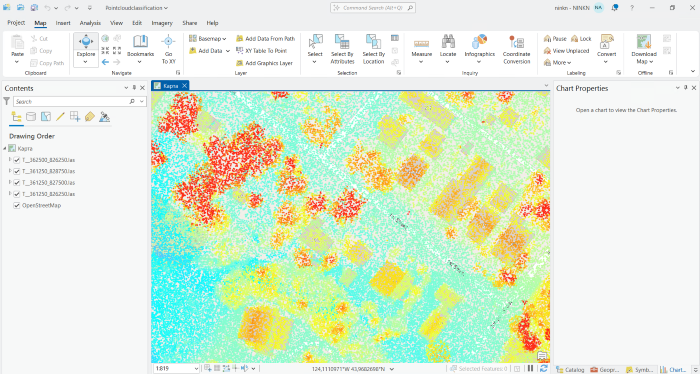Toggle visibility of T__361250_827500.las layer
Viewport: 700px width, 374px height.
click(x=17, y=183)
